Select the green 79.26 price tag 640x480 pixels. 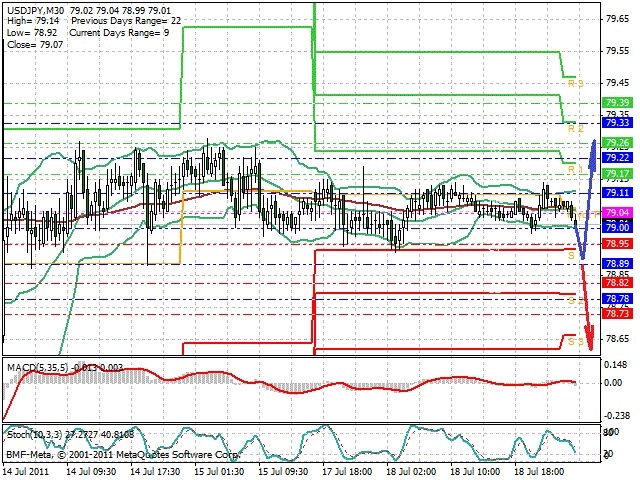coord(617,143)
